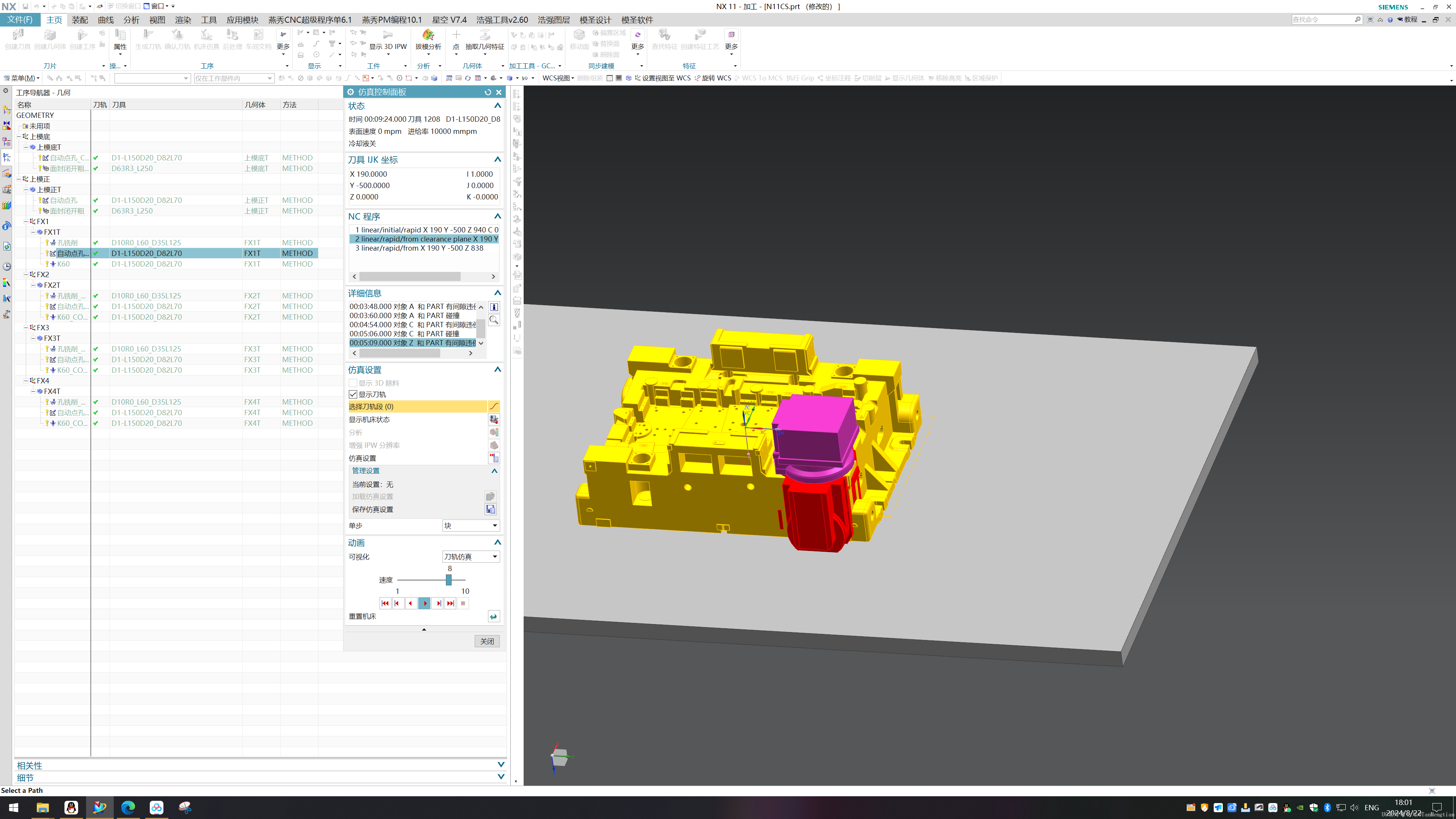This screenshot has width=1456, height=819.
Task: Click the fast-forward to end playback button
Action: pyautogui.click(x=450, y=603)
